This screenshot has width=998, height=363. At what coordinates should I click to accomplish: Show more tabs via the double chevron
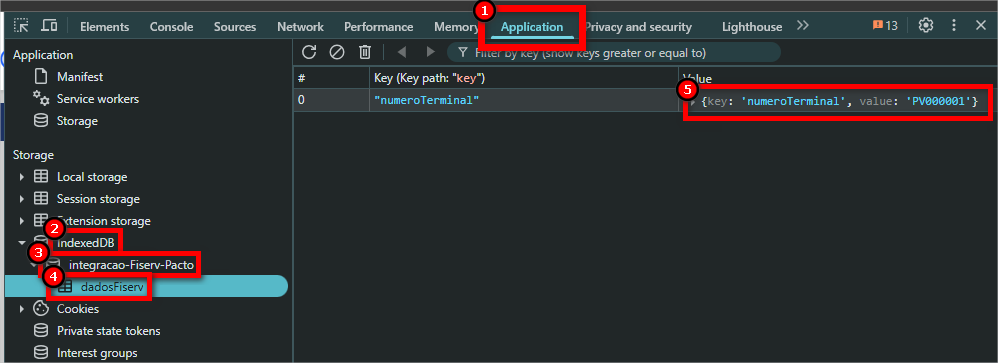(803, 25)
